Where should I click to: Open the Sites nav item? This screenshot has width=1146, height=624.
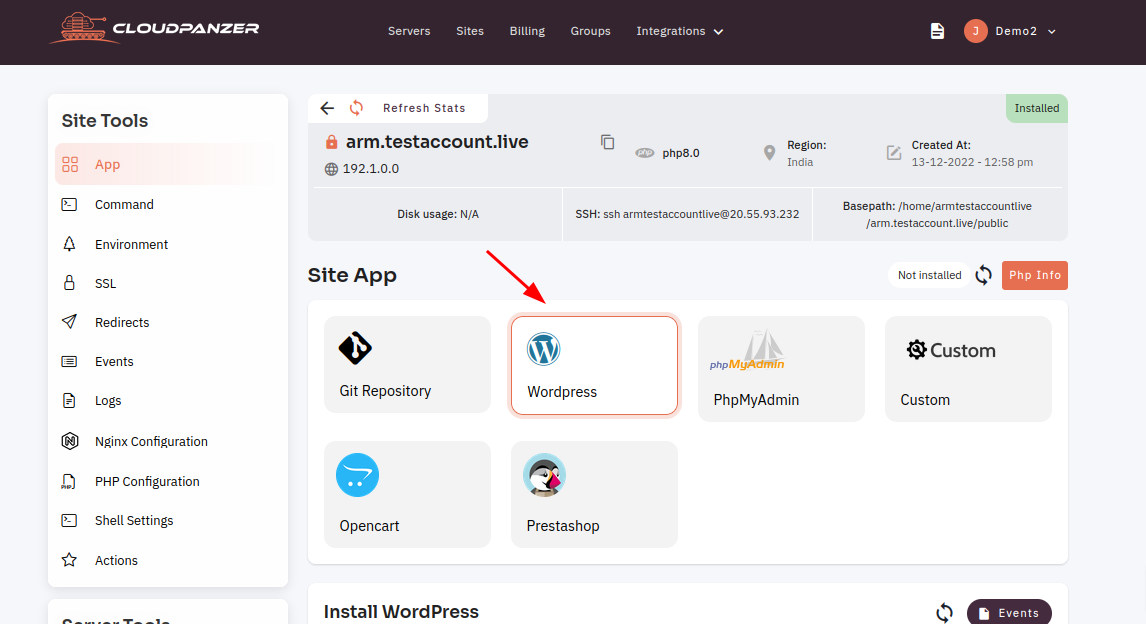click(470, 31)
